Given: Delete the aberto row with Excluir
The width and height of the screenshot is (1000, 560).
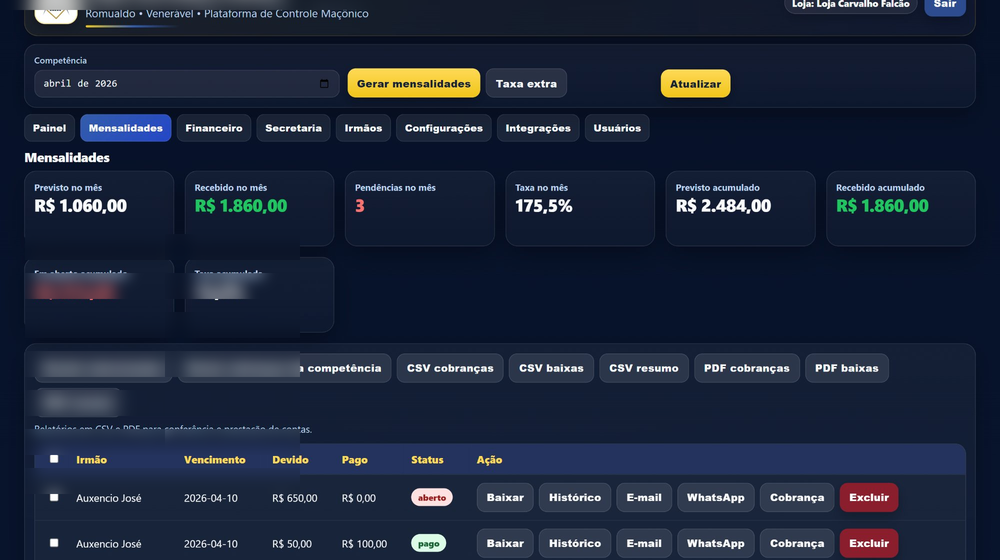Looking at the screenshot, I should tap(869, 497).
